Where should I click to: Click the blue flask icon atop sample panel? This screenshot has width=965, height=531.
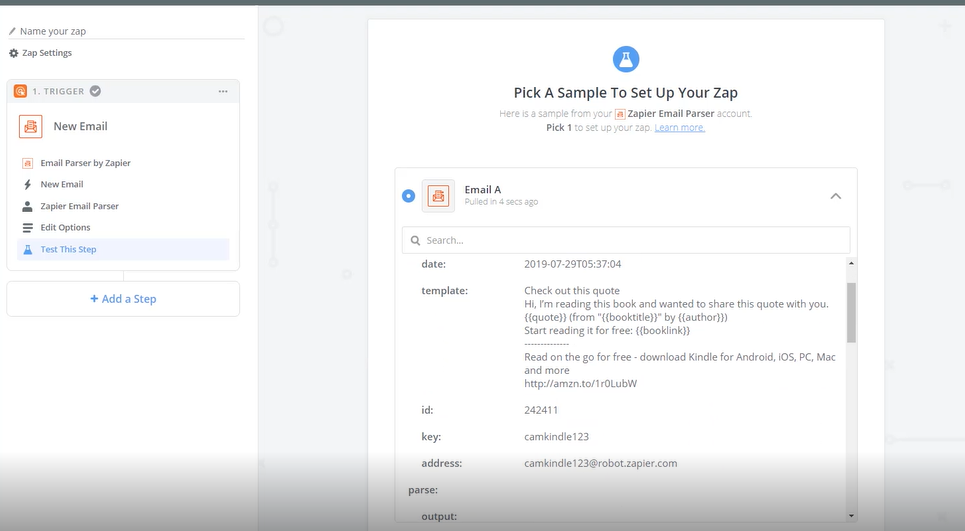point(626,59)
